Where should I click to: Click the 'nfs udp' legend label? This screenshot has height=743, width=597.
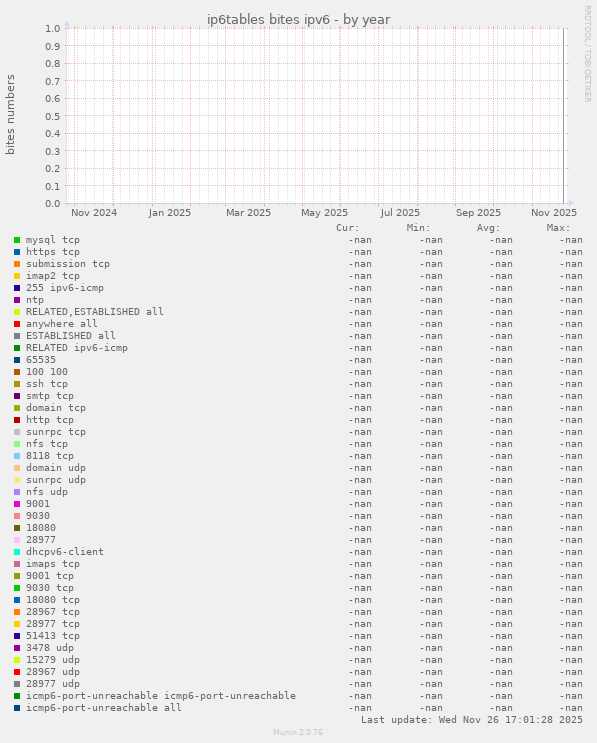[47, 492]
